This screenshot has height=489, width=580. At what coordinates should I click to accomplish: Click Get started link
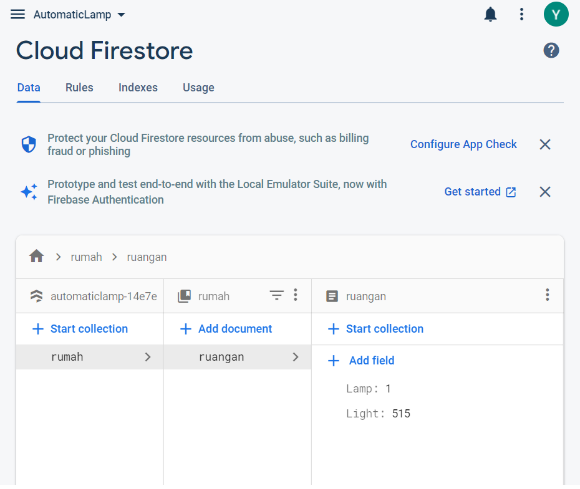[480, 192]
